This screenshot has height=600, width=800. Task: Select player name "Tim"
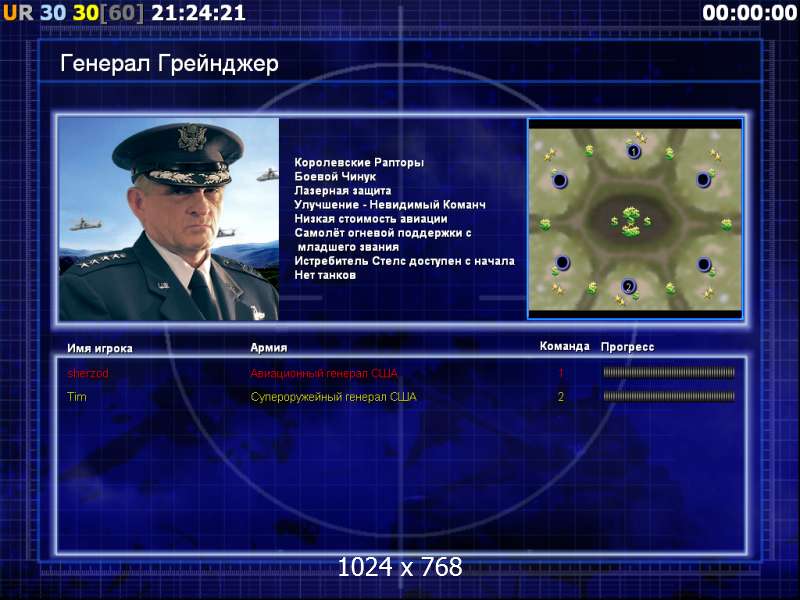[77, 397]
